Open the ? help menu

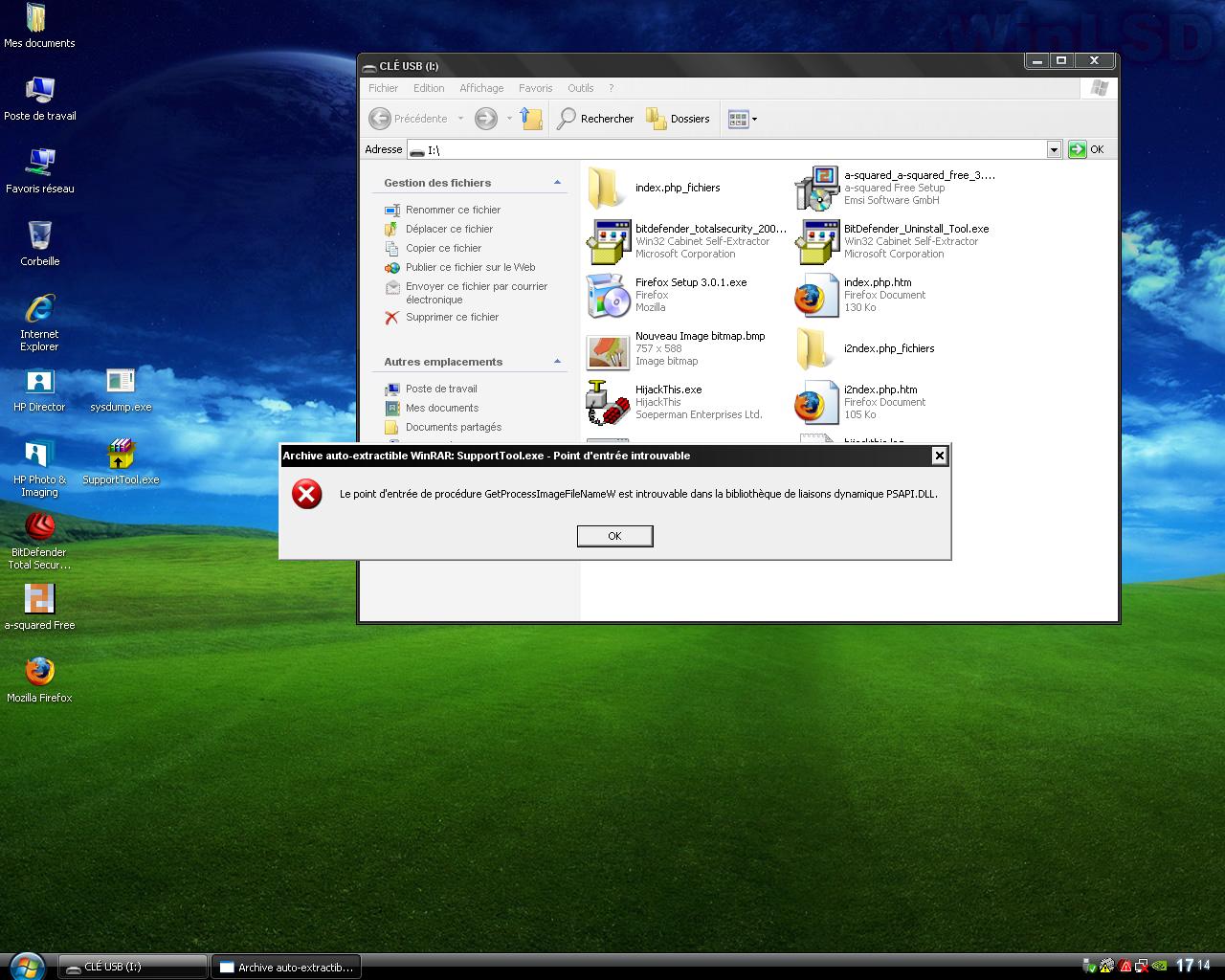click(x=612, y=88)
